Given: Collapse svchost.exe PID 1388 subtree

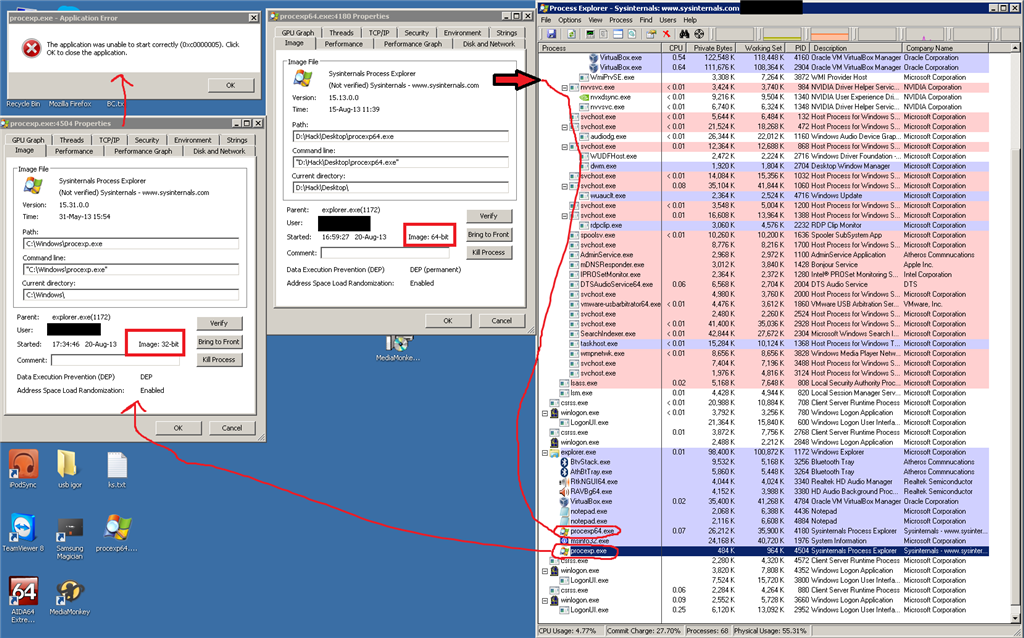Looking at the screenshot, I should [x=565, y=215].
